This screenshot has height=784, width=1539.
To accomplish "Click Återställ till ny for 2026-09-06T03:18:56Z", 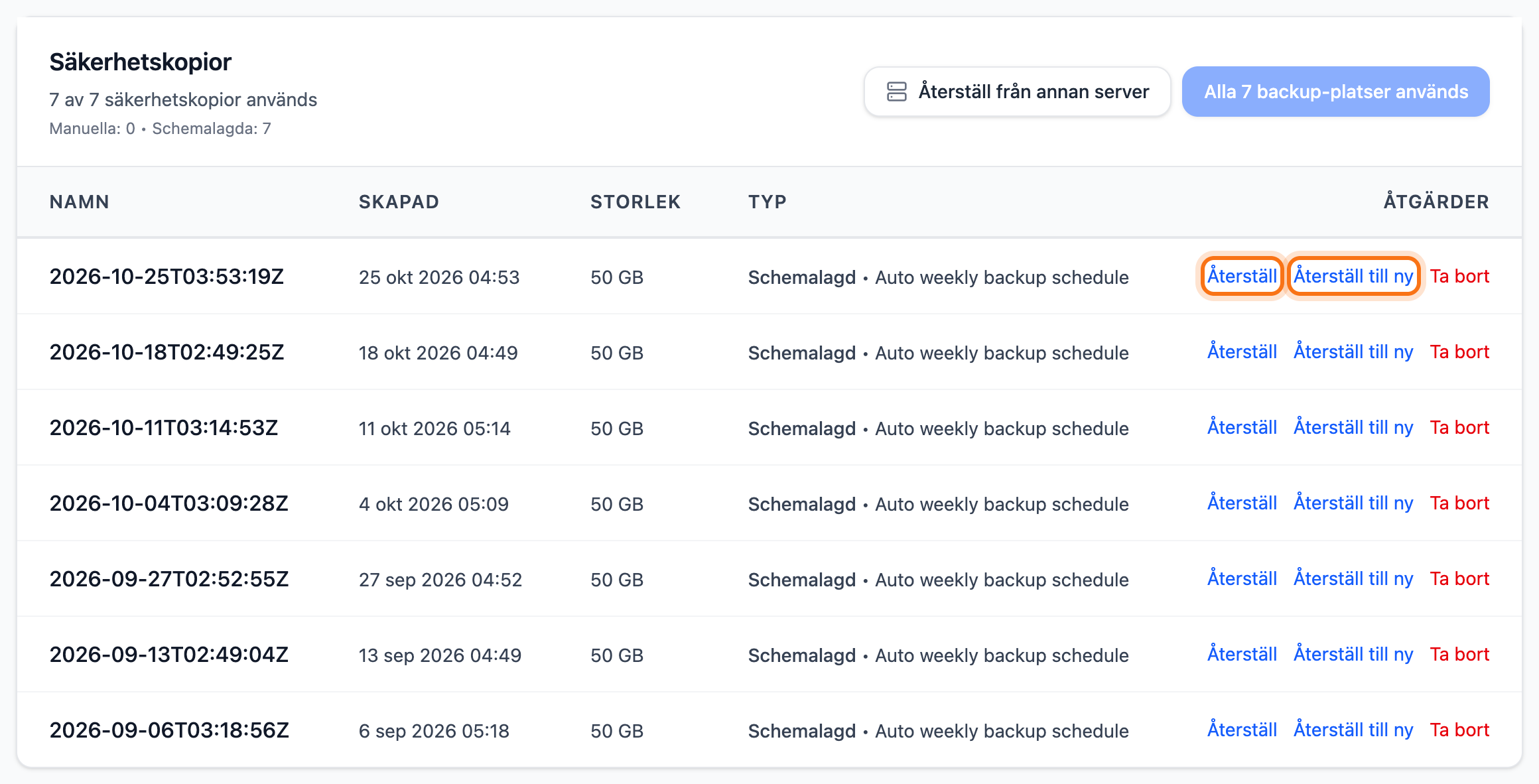I will point(1353,730).
